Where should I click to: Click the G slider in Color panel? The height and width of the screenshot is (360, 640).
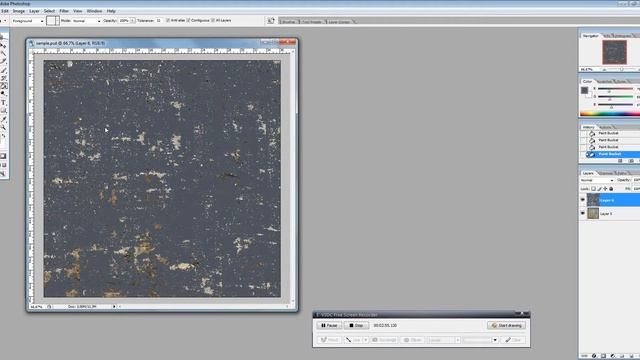(x=616, y=97)
